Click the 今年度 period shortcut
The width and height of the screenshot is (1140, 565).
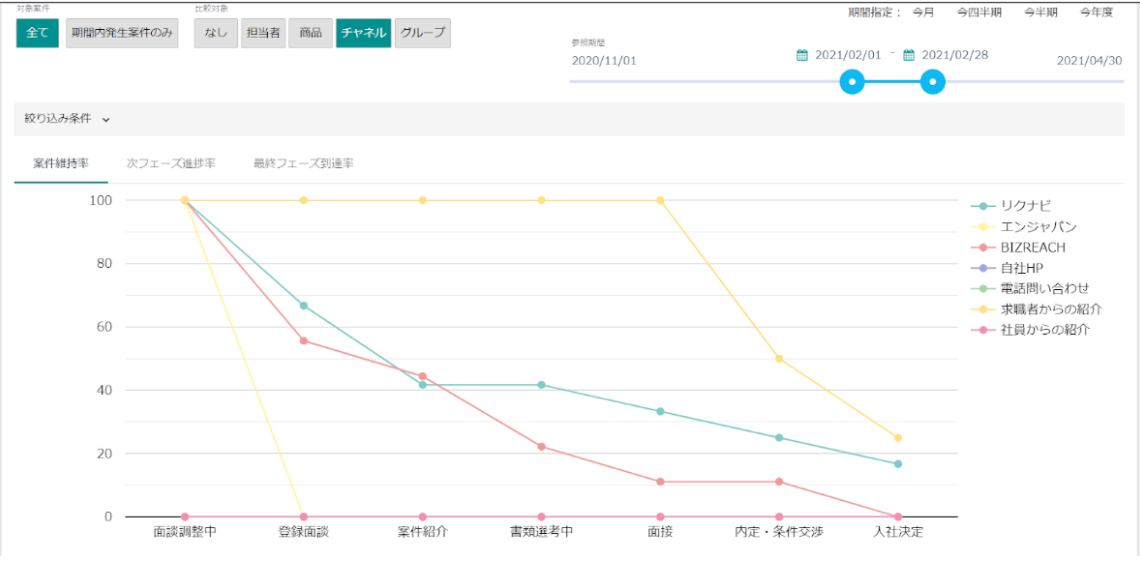1096,13
